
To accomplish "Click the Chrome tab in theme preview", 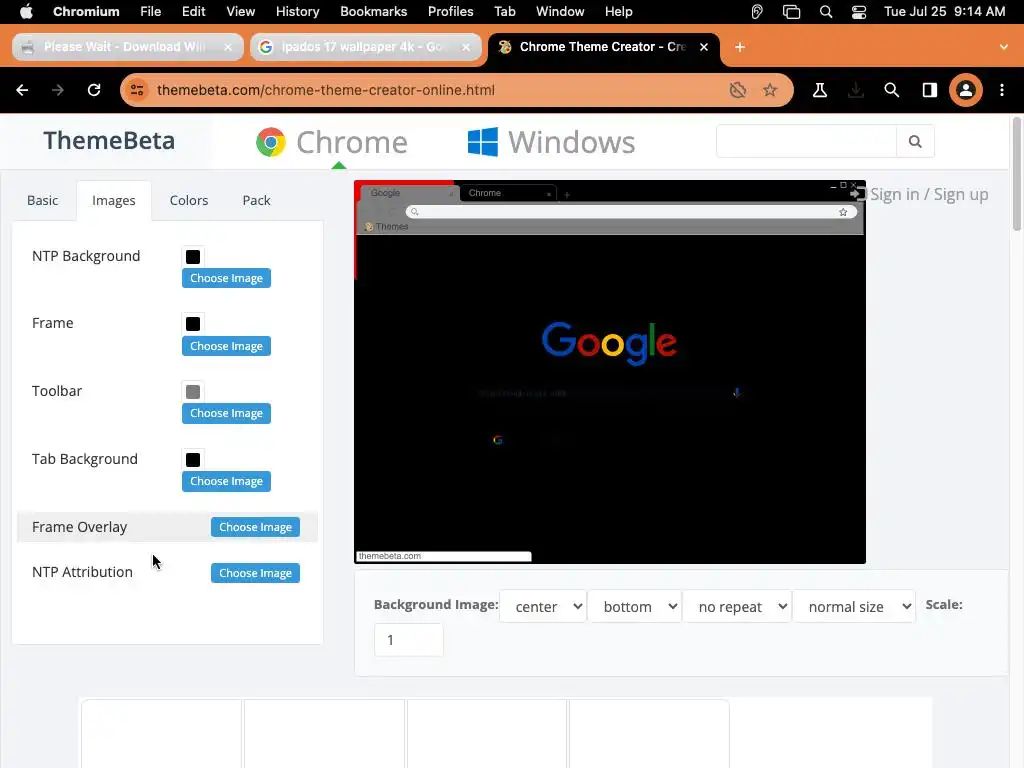I will pos(506,193).
